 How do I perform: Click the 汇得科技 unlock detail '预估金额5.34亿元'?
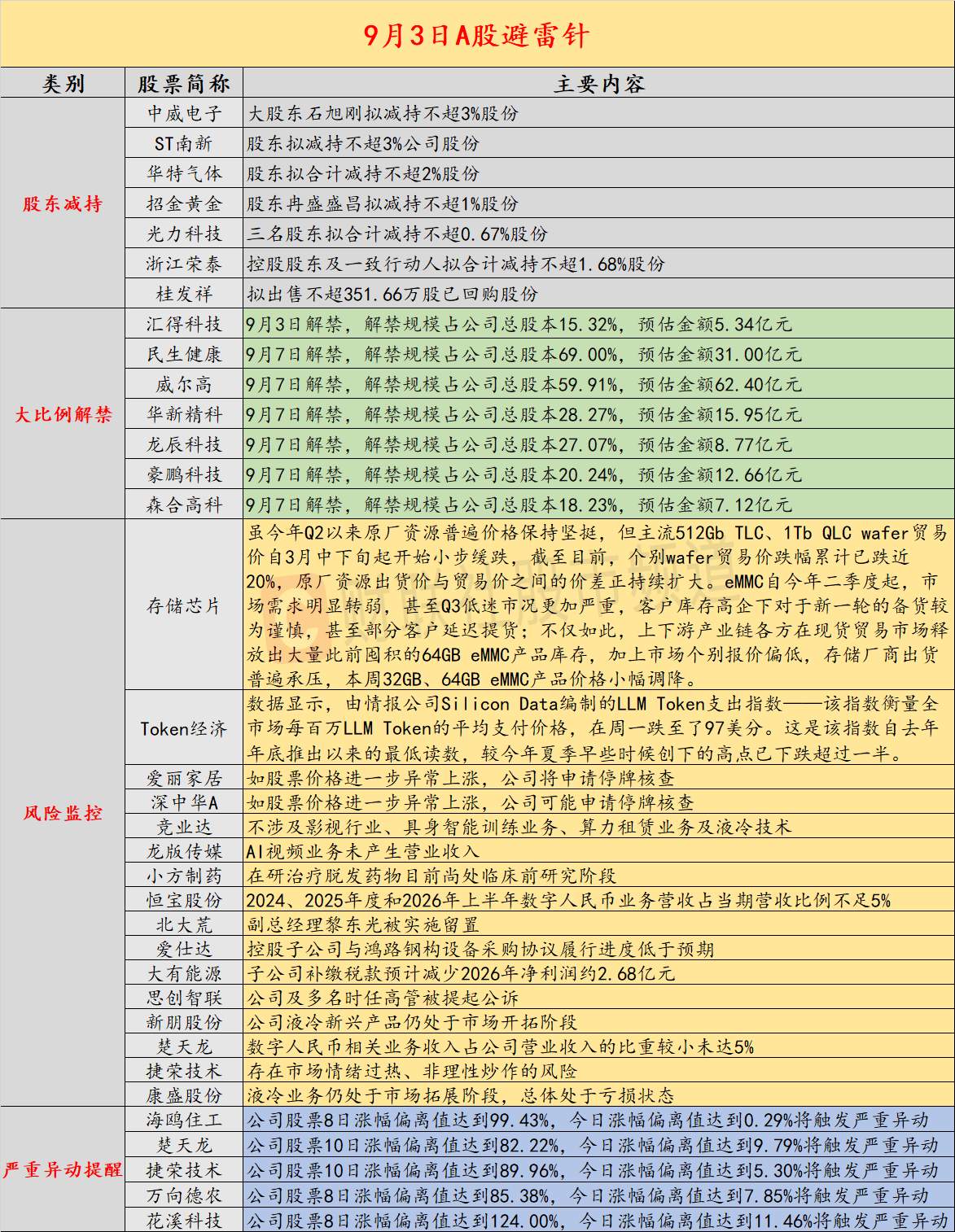(x=715, y=325)
